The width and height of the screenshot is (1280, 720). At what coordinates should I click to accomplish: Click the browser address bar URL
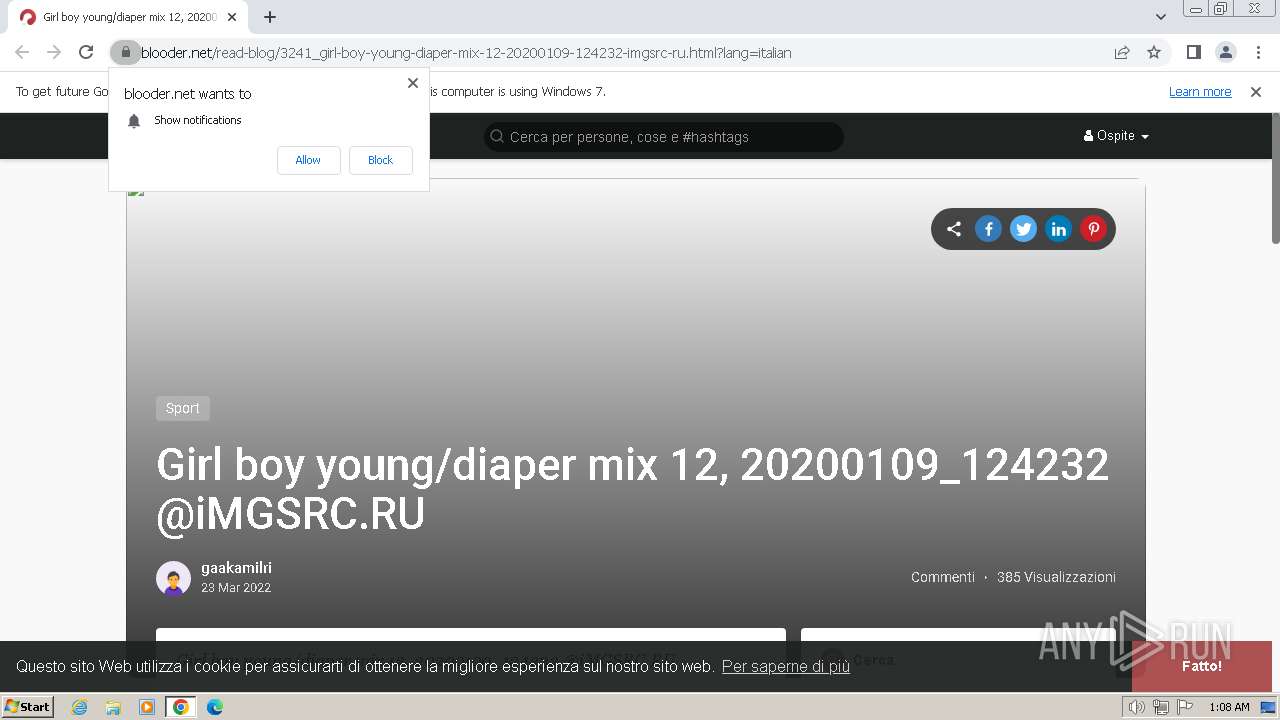click(x=466, y=53)
